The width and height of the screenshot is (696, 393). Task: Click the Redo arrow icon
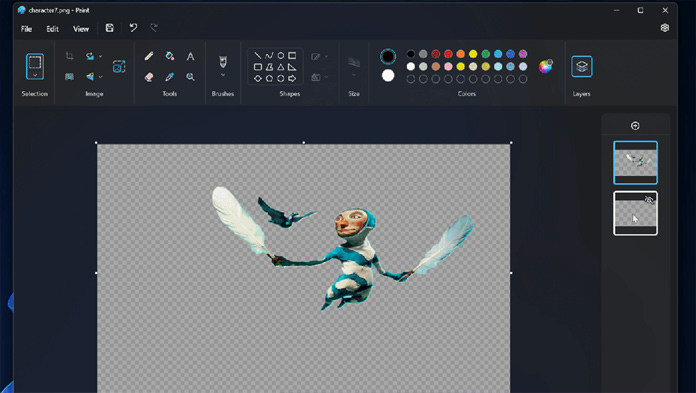click(x=154, y=28)
